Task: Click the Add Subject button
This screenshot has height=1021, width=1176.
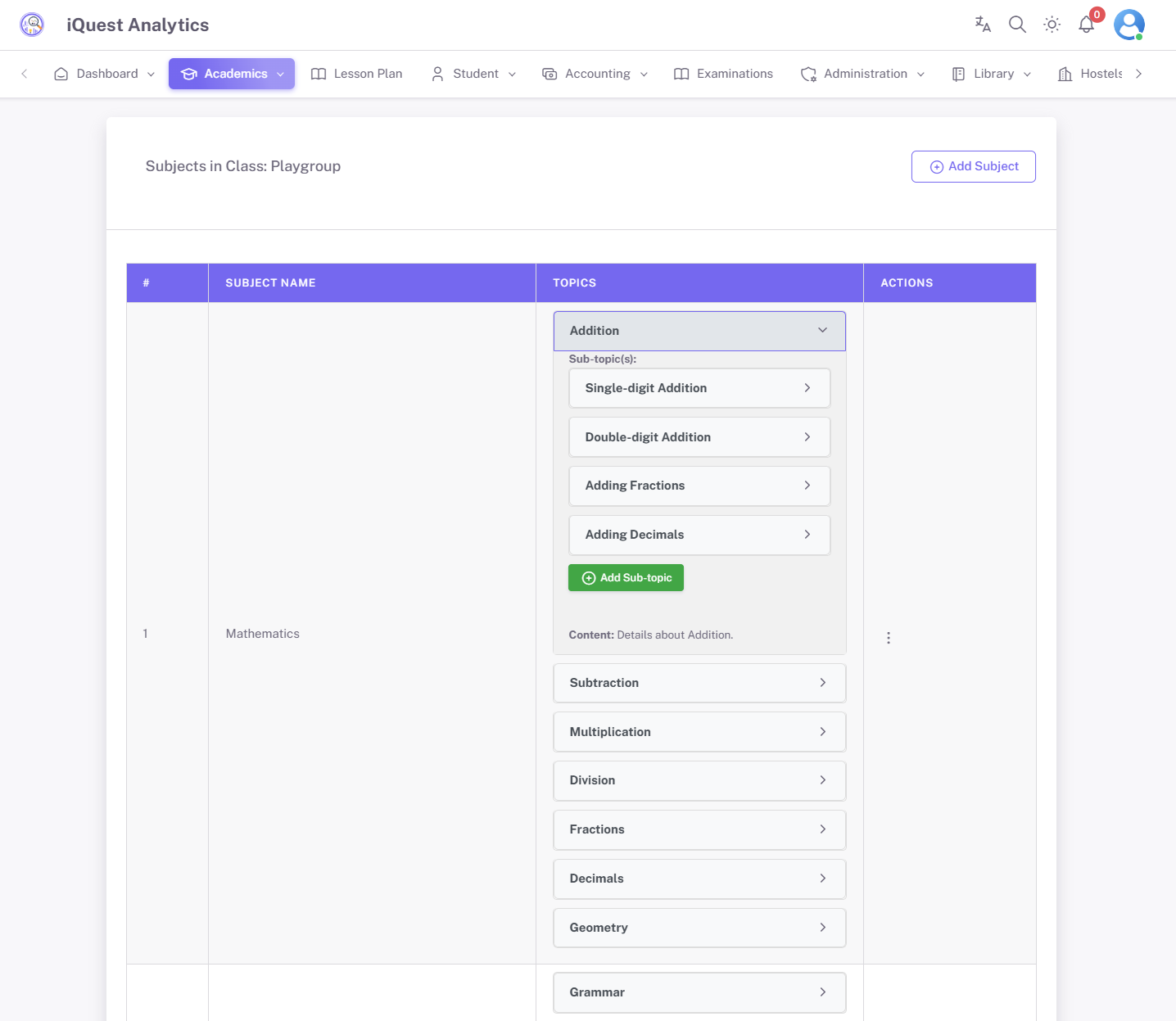Action: 973,166
